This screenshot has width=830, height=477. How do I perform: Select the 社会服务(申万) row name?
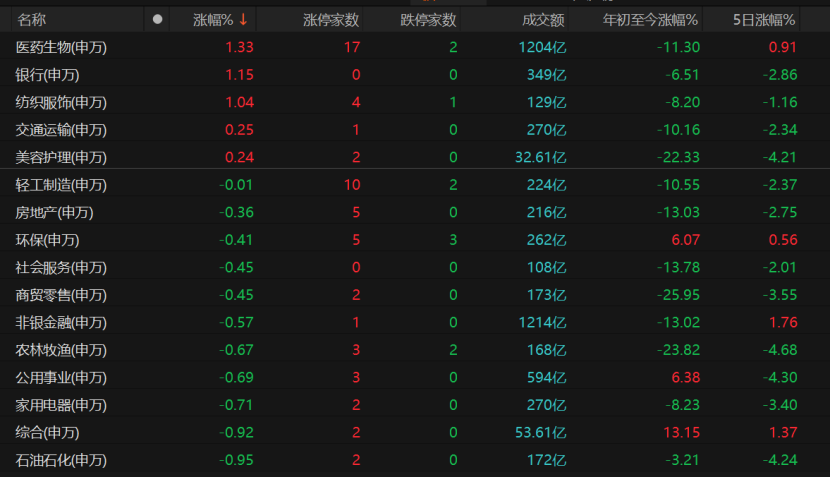point(61,268)
